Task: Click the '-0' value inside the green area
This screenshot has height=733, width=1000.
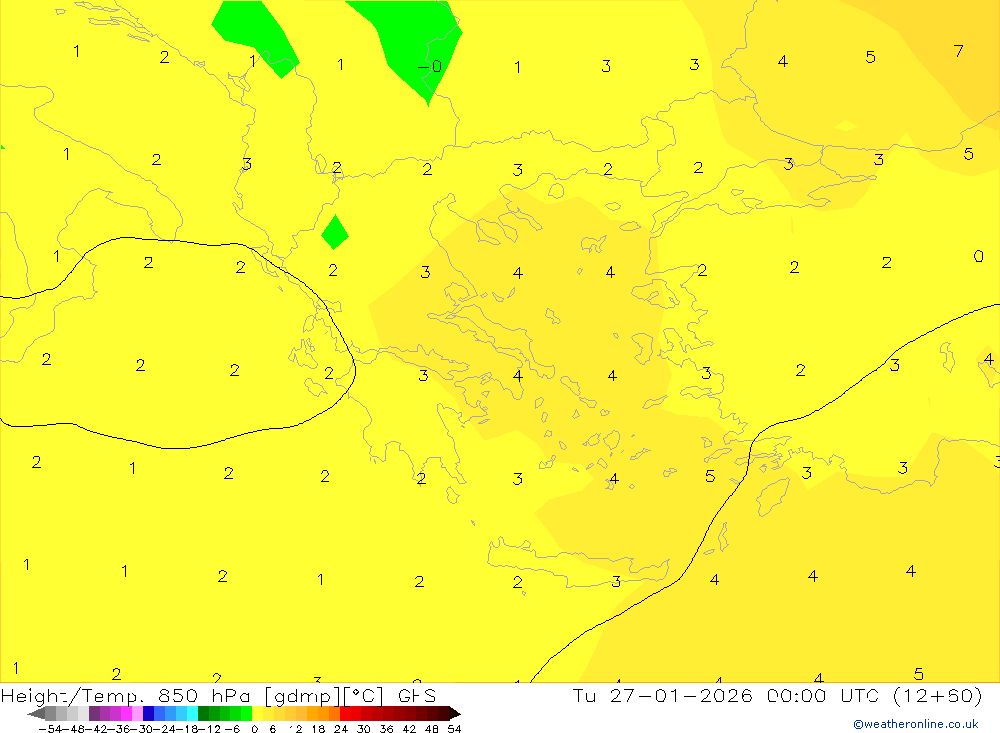Action: click(x=430, y=66)
